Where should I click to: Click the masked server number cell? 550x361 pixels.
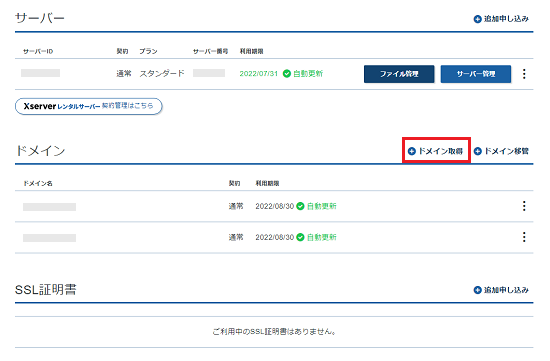[x=209, y=73]
